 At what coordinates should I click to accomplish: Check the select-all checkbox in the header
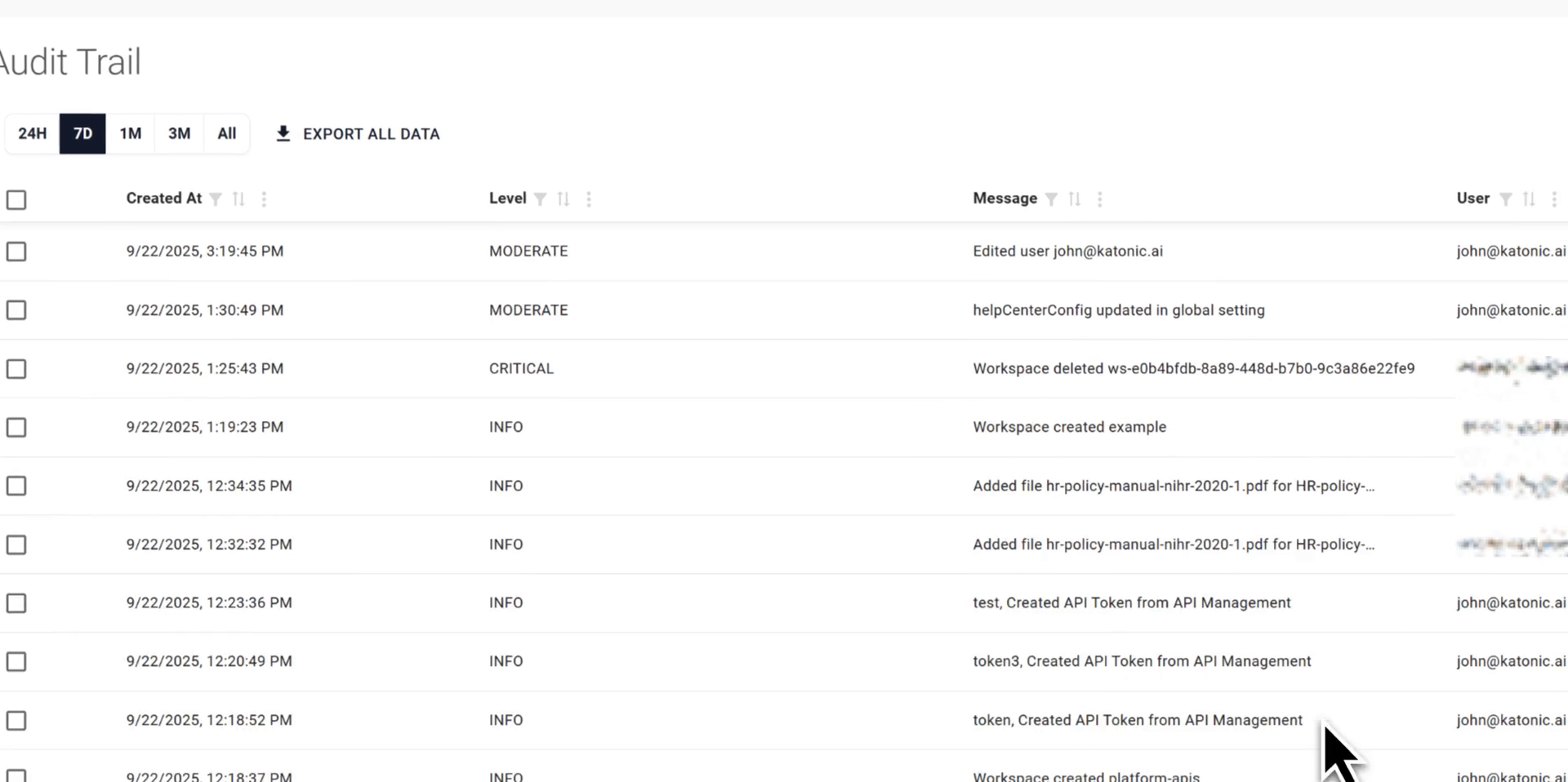click(16, 199)
